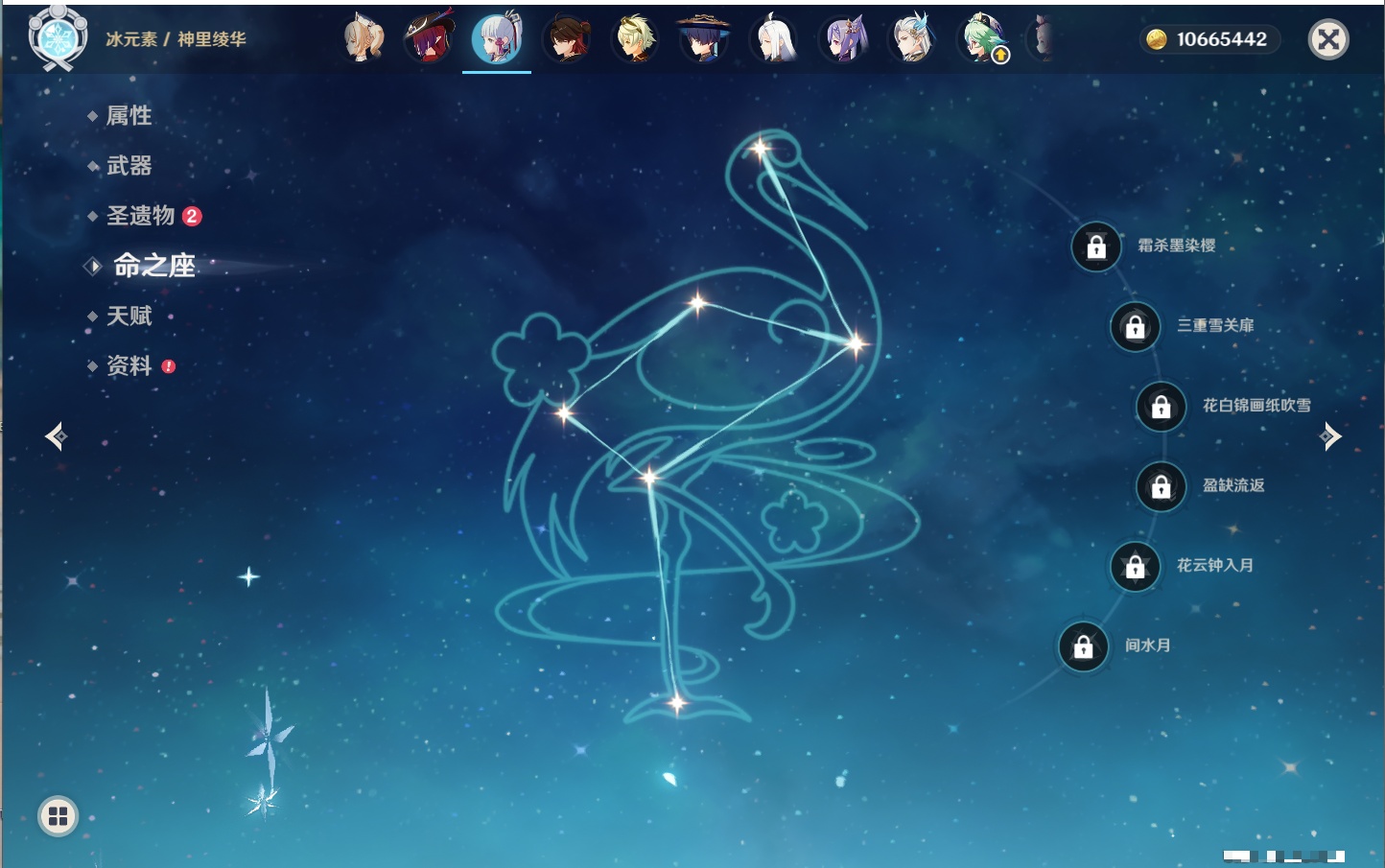Click the 冰元素 / 神里绫华 title text
The height and width of the screenshot is (868, 1385).
coord(176,39)
